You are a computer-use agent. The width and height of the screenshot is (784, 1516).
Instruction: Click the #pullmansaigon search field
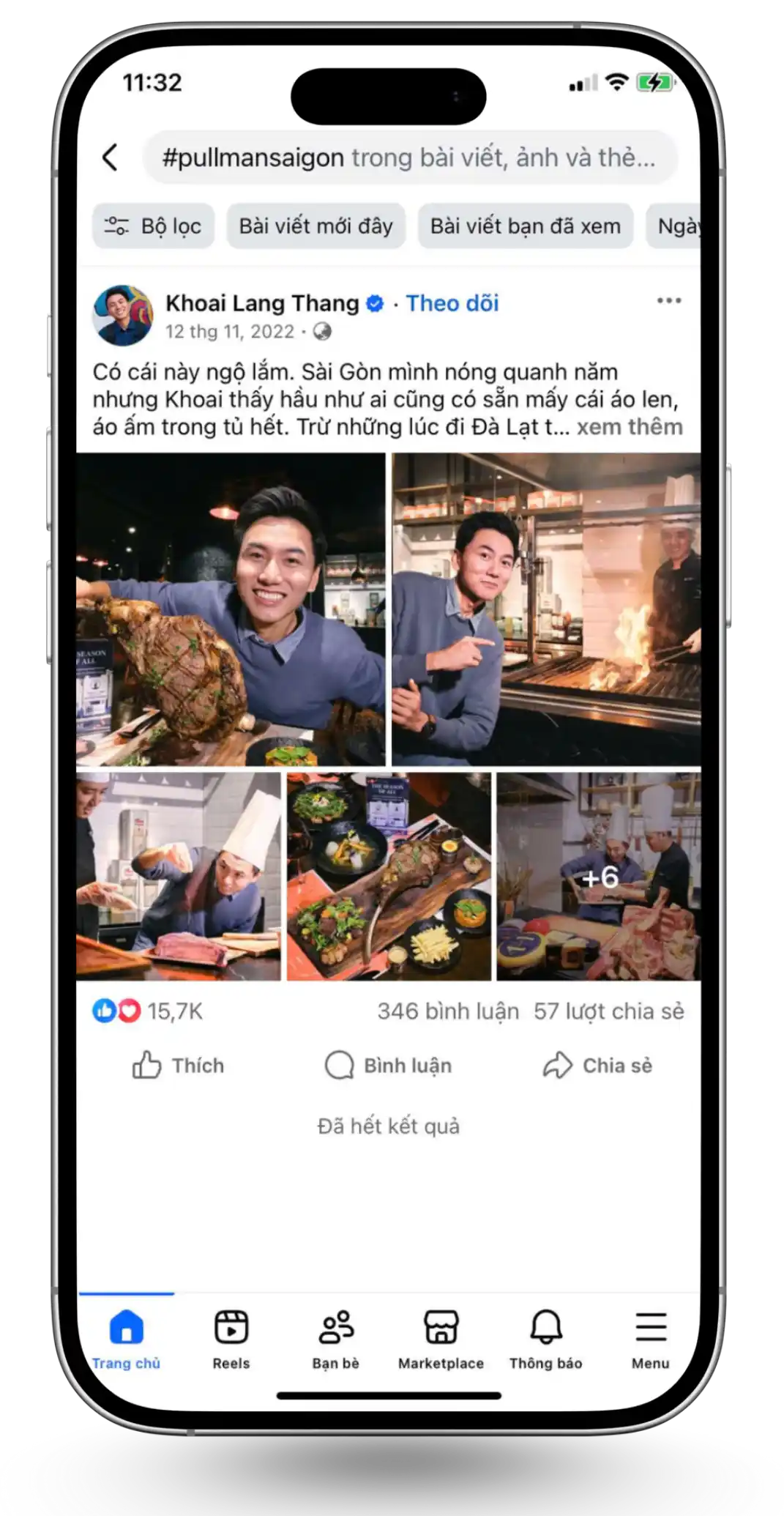[x=410, y=157]
